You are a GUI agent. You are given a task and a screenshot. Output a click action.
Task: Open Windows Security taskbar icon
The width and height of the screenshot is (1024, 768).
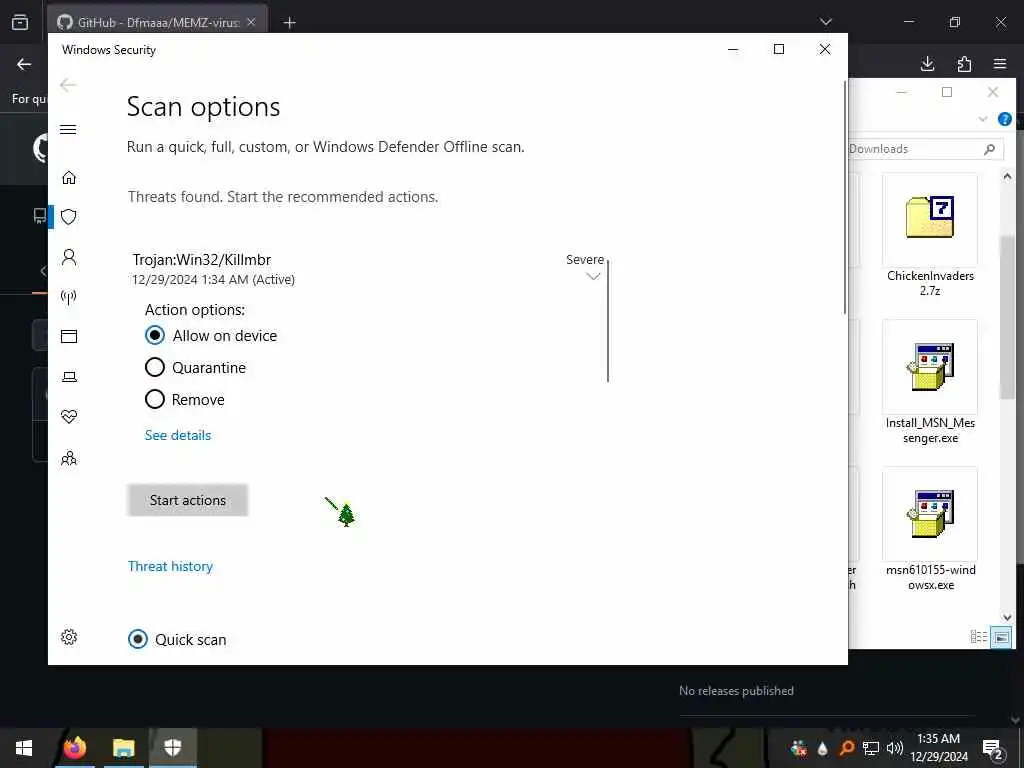[172, 748]
